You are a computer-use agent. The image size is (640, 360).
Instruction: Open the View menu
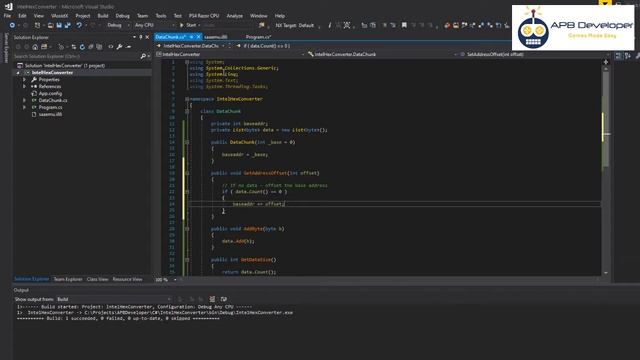click(39, 16)
